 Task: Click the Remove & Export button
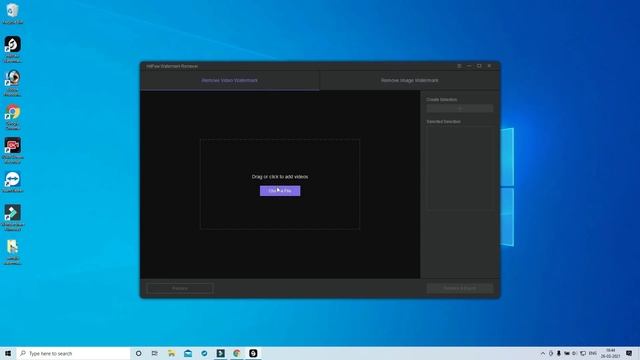click(460, 288)
